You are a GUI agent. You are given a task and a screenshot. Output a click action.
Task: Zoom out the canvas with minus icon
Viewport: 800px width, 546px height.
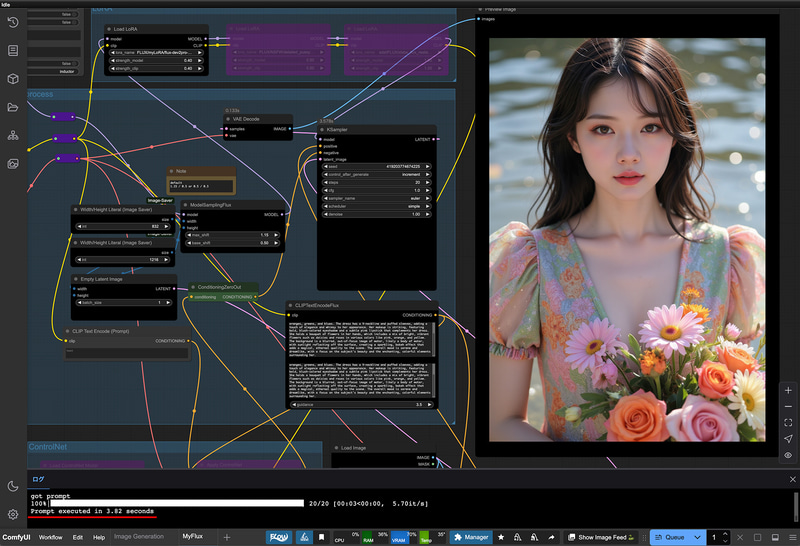click(788, 407)
